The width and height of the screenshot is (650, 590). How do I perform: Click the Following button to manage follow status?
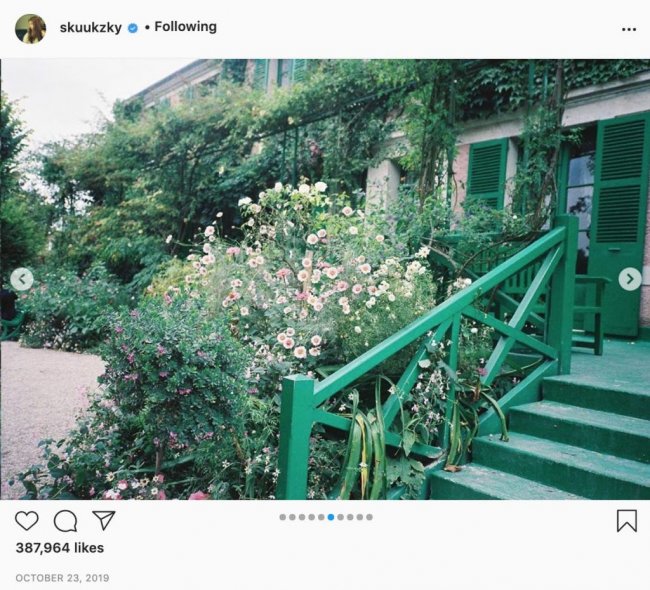point(185,27)
